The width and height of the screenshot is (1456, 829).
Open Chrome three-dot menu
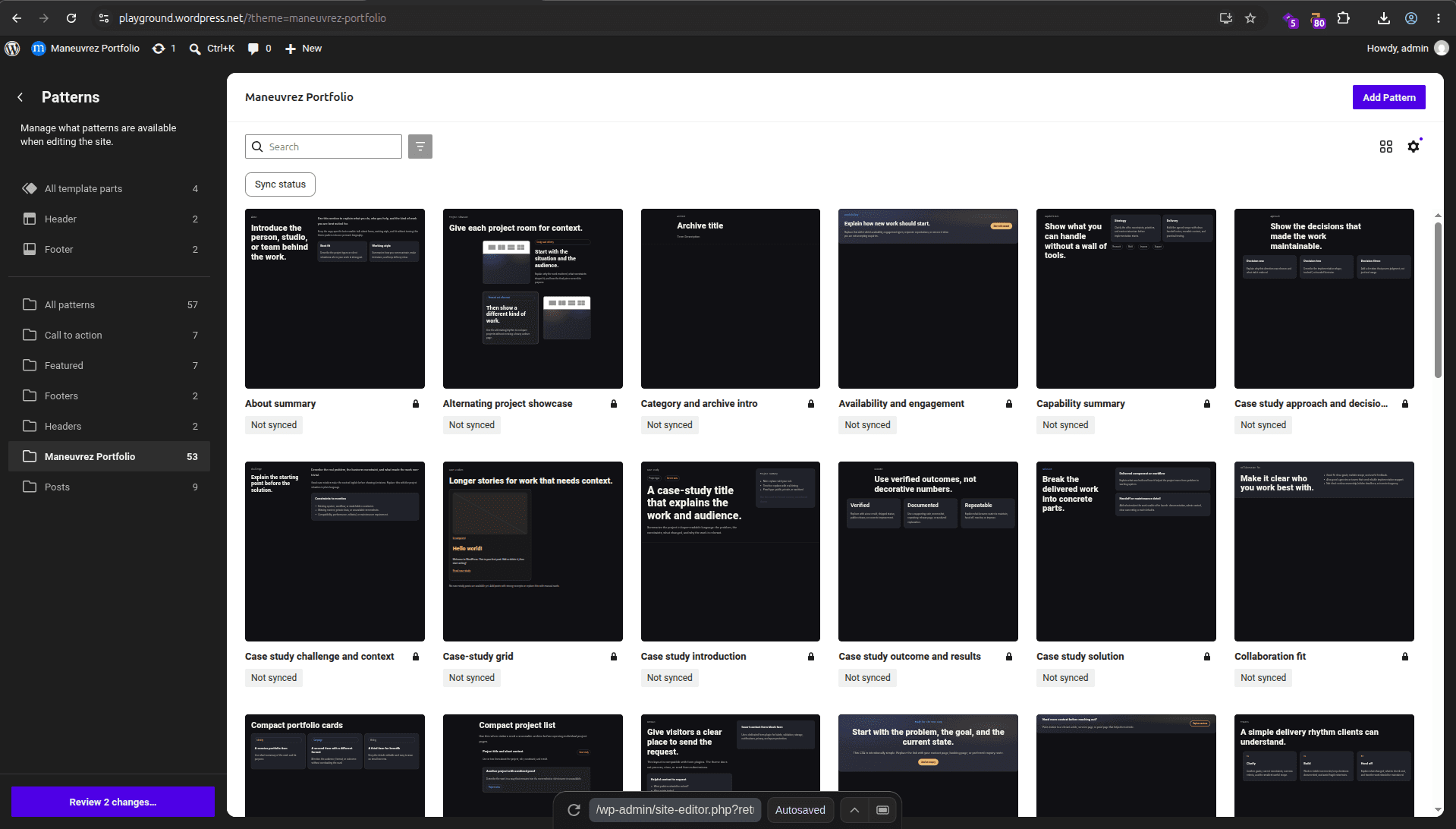tap(1439, 18)
